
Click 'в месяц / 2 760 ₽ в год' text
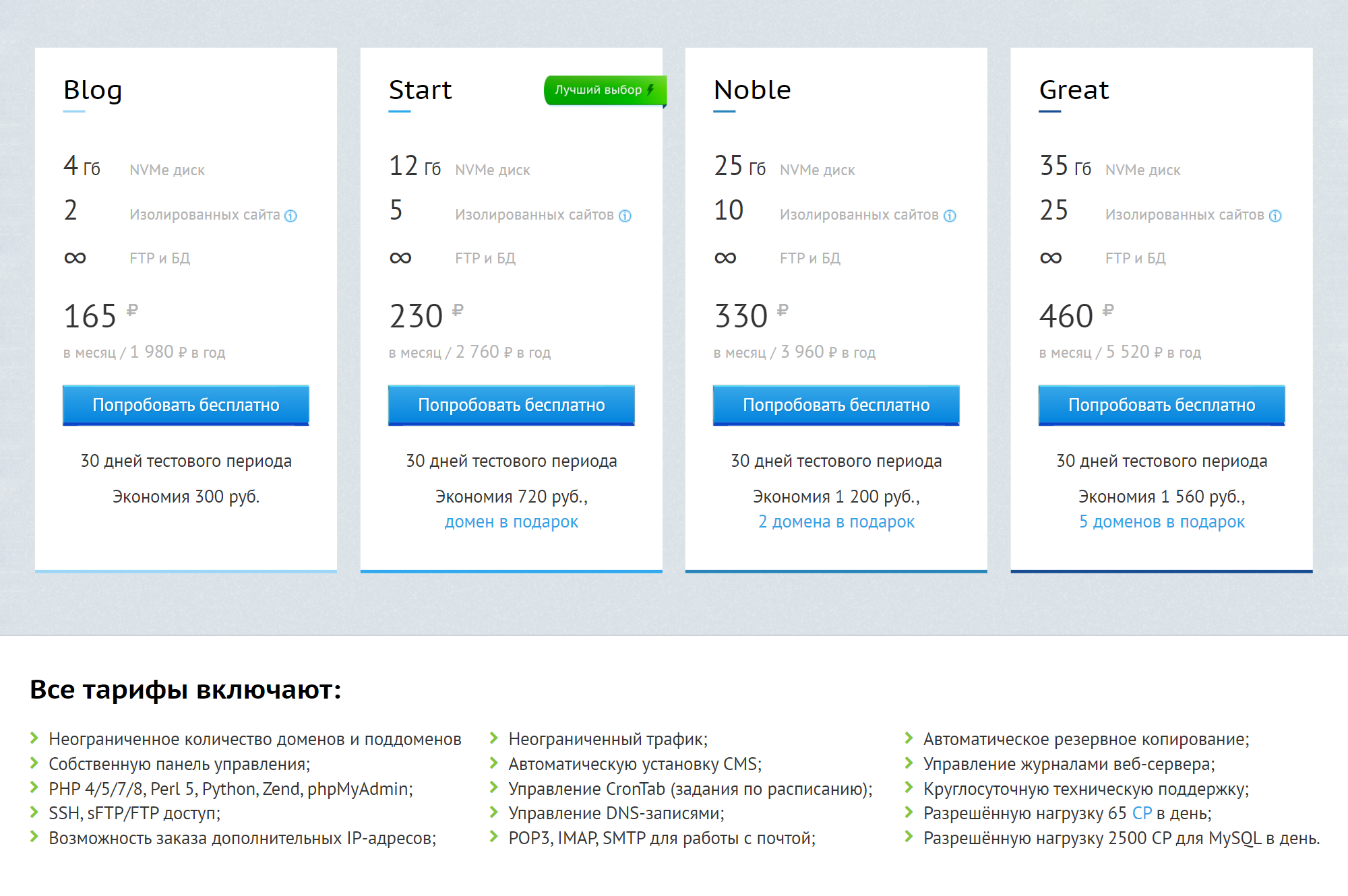click(470, 352)
